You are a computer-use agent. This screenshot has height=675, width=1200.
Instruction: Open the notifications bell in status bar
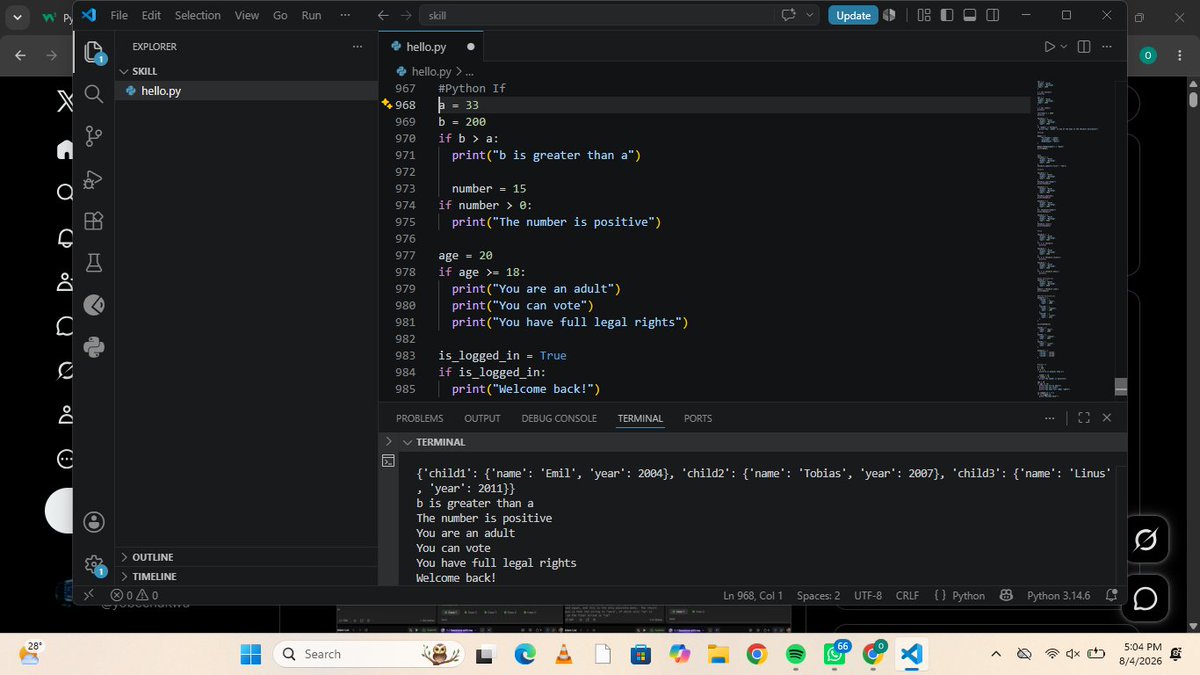(x=1111, y=595)
